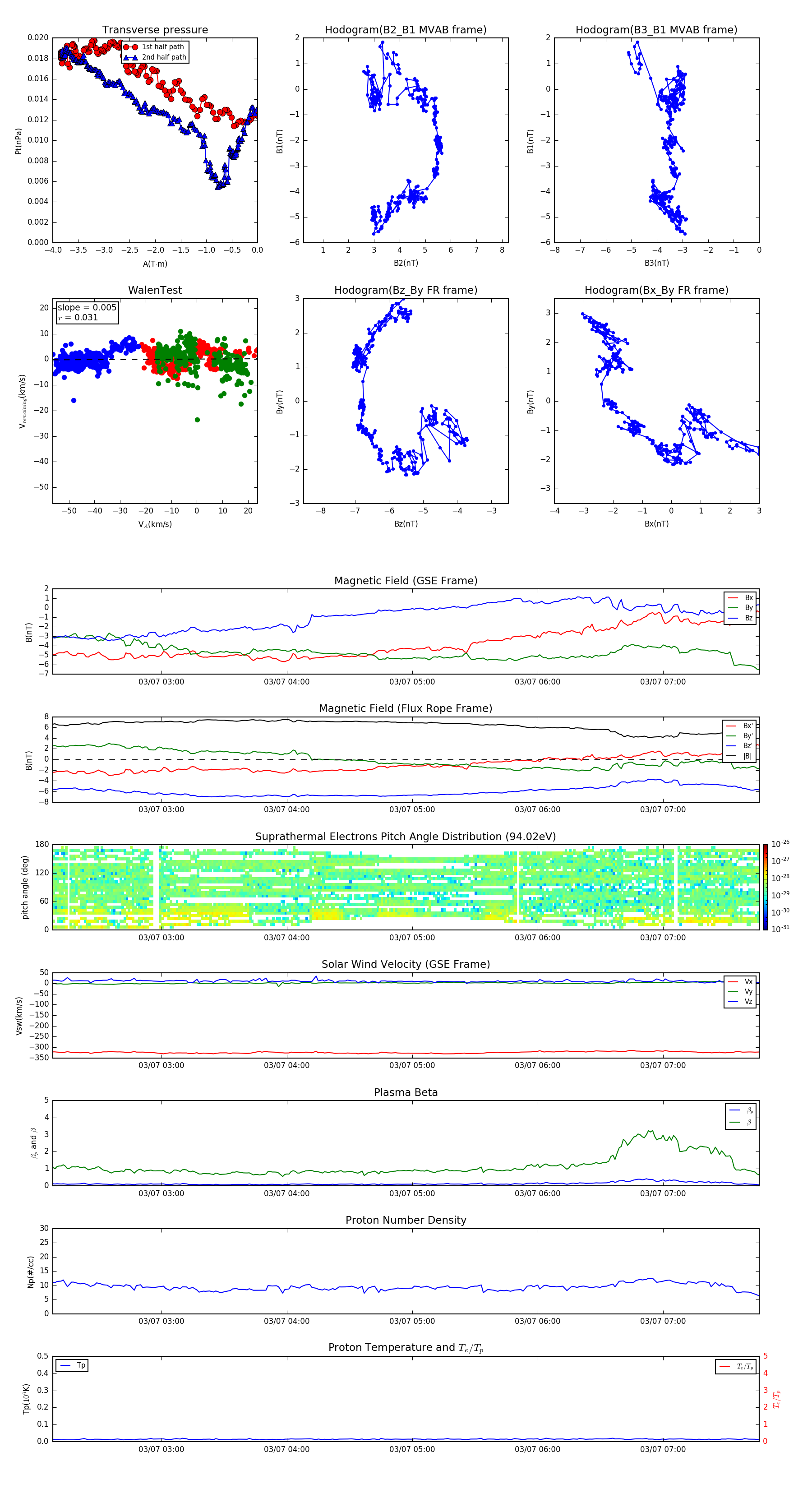Click the 'Tp' legend entry
This screenshot has width=812, height=1489.
point(73,1366)
